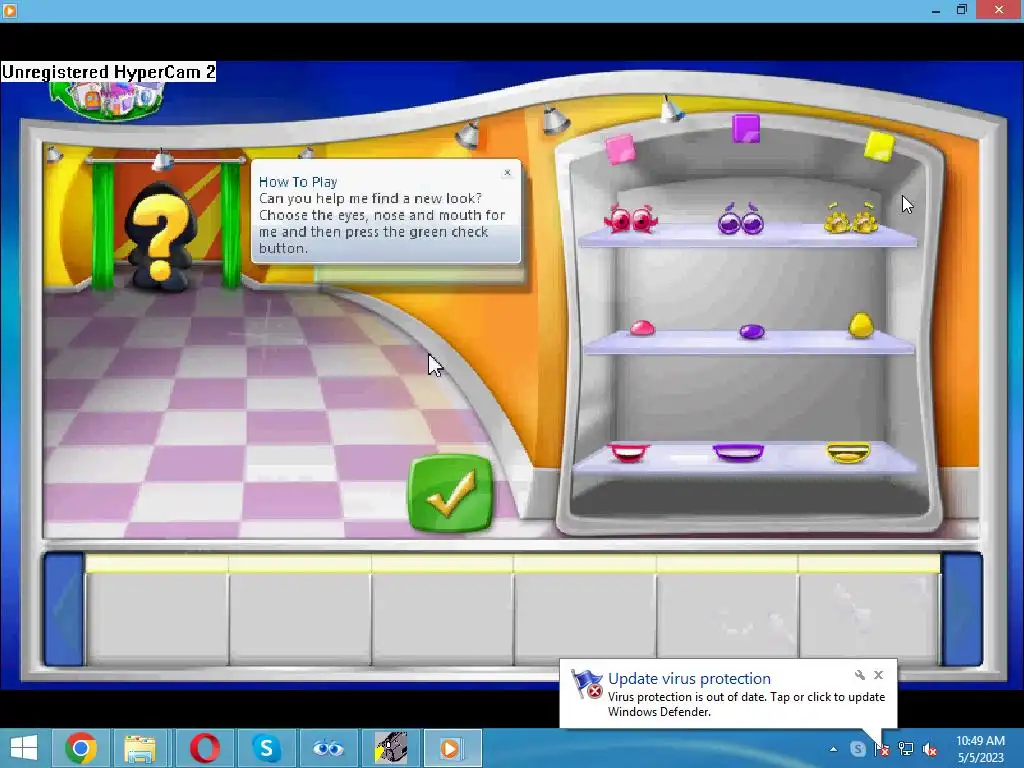Open File Explorer from the taskbar

tap(140, 748)
